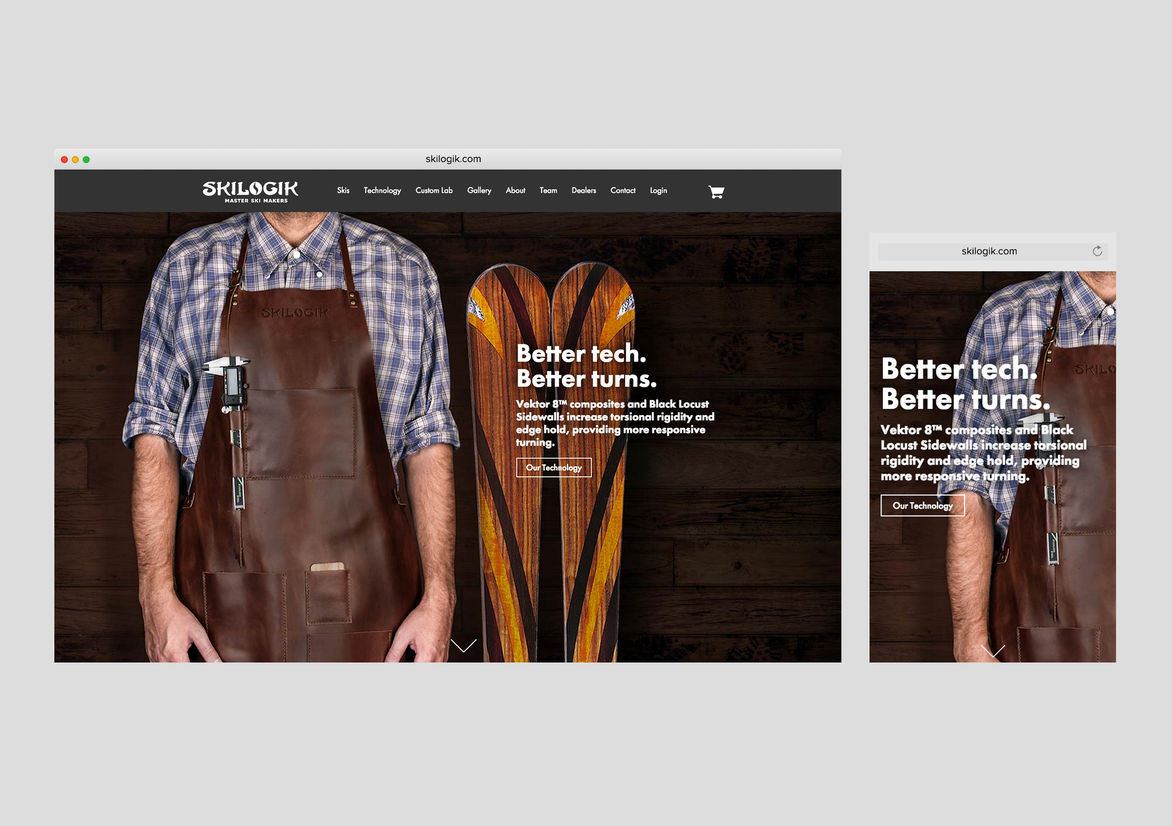Viewport: 1172px width, 826px height.
Task: Open the shopping cart icon
Action: pyautogui.click(x=716, y=191)
